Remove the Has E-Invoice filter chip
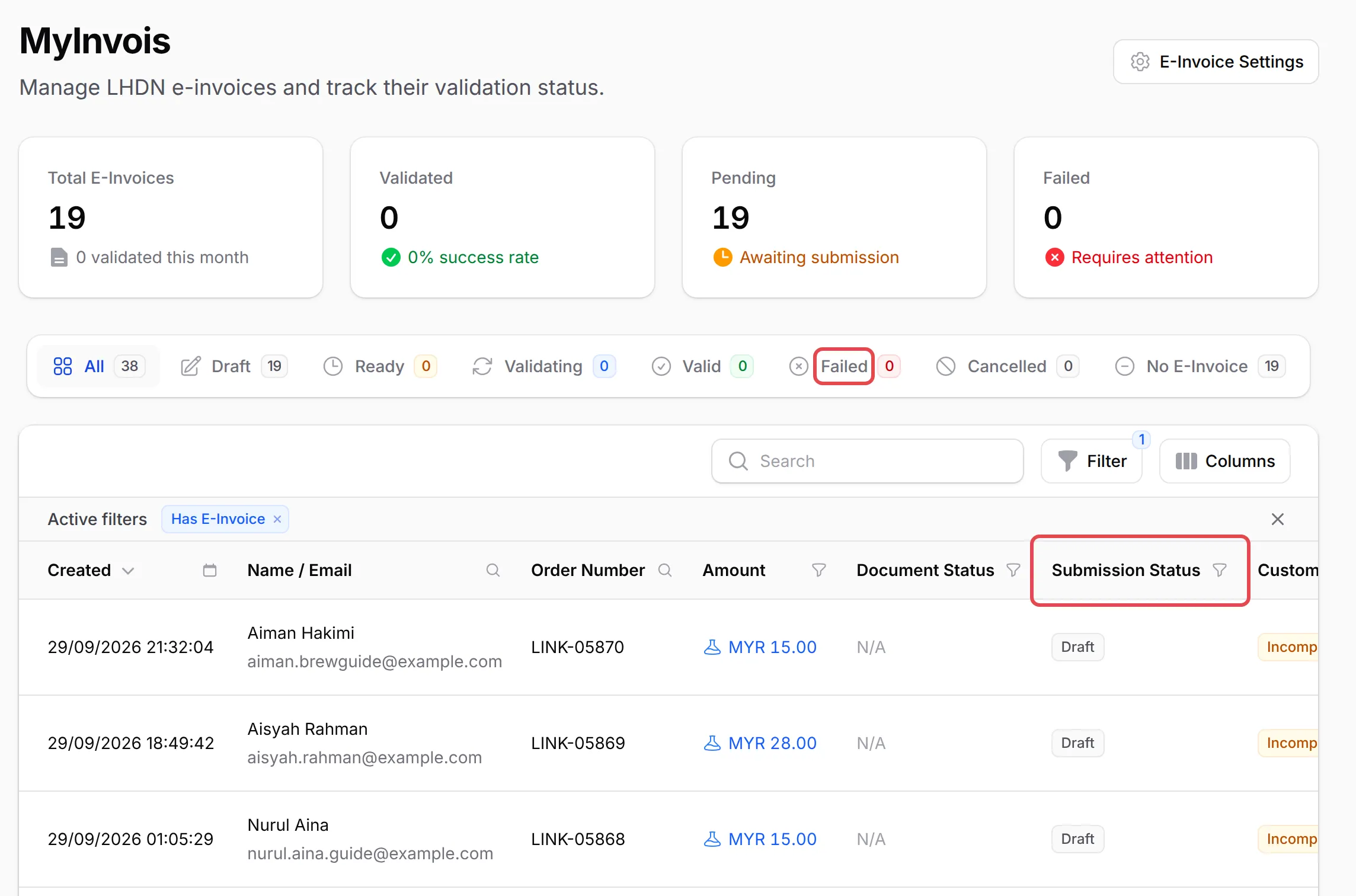This screenshot has width=1356, height=896. coord(277,519)
